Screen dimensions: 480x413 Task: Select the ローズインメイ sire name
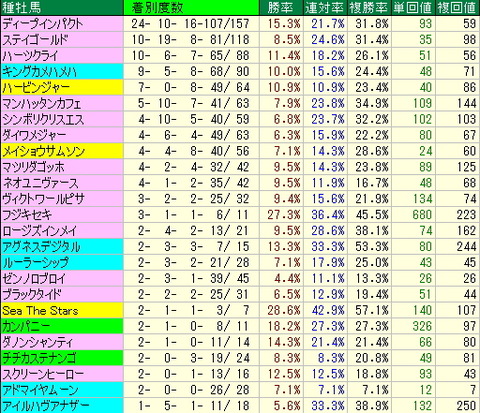[x=39, y=231]
